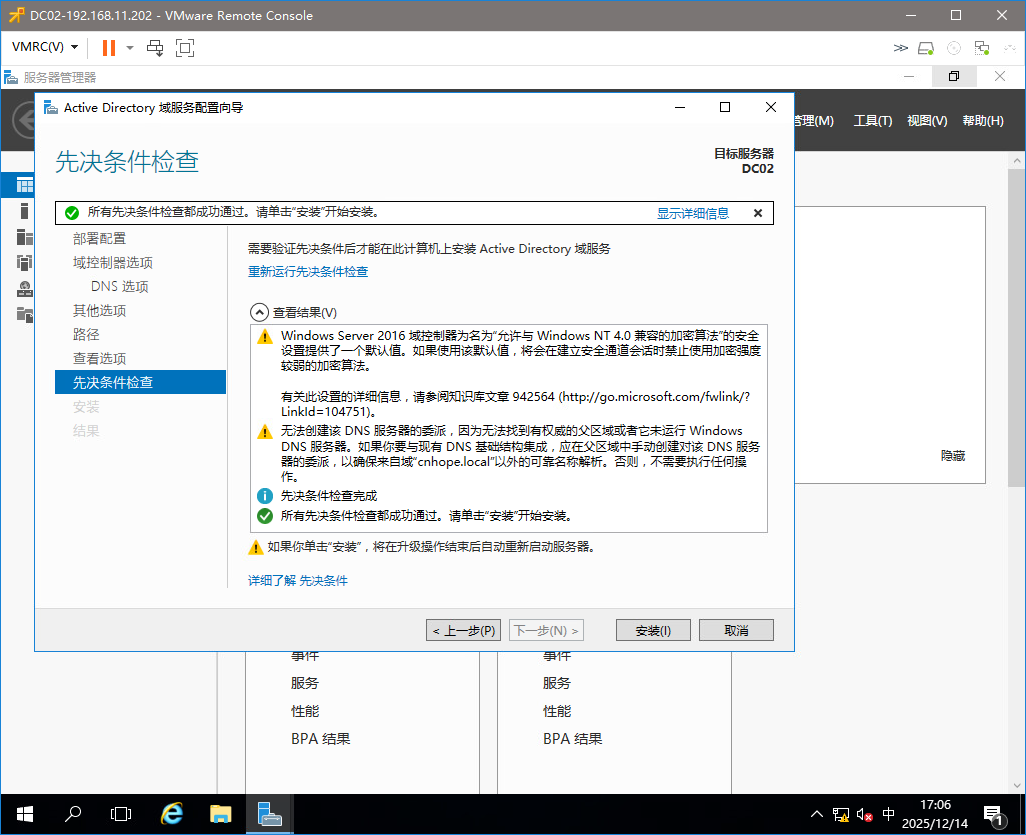Click the VMRC network adapter icon
The height and width of the screenshot is (835, 1026).
click(x=982, y=48)
